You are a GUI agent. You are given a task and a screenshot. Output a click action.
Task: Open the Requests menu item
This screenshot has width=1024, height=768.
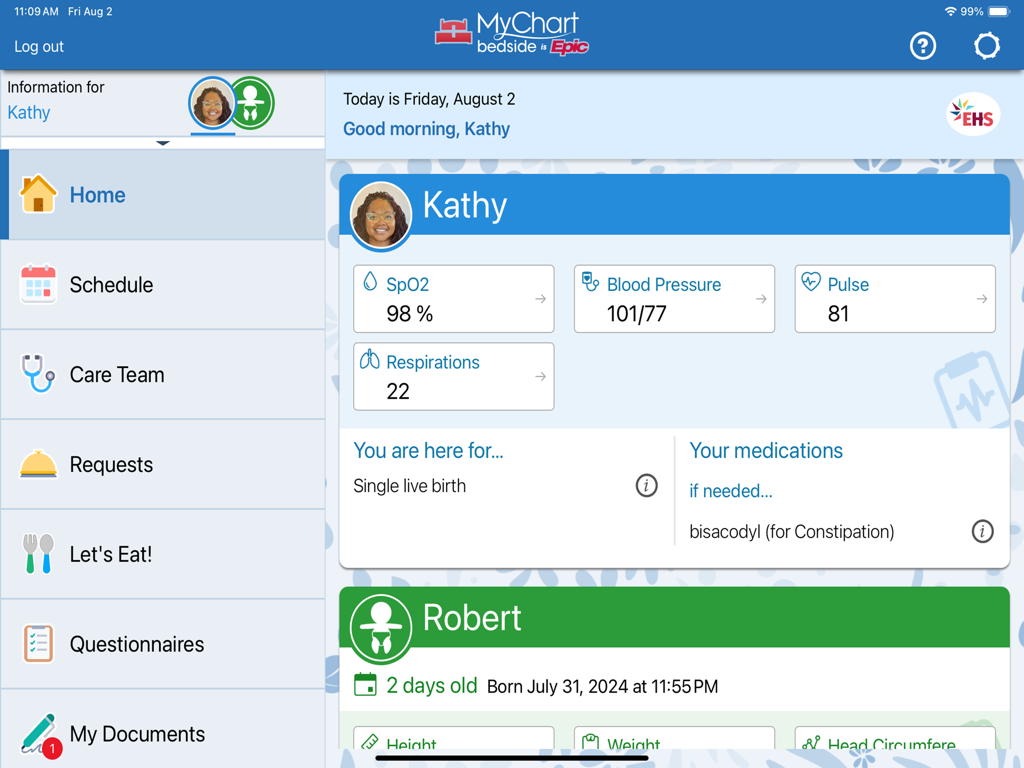(x=163, y=464)
